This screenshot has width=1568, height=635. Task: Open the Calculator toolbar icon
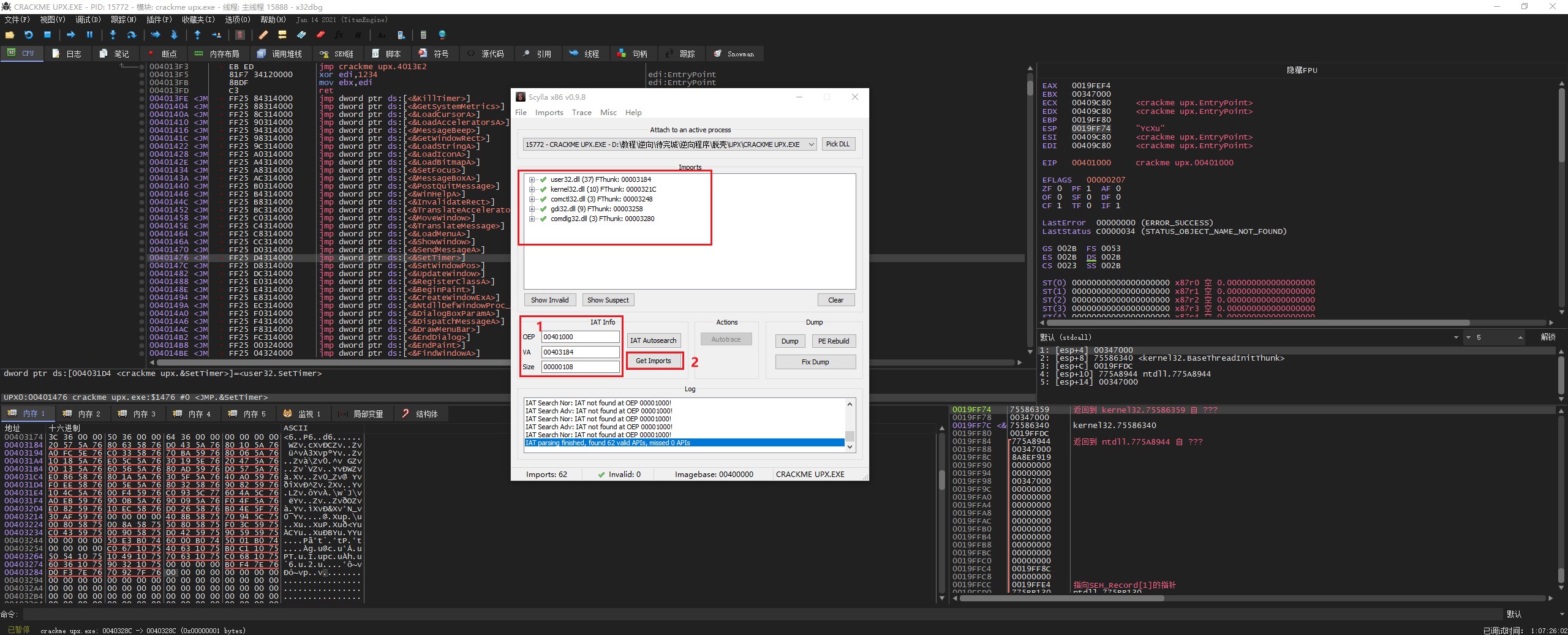pos(423,35)
